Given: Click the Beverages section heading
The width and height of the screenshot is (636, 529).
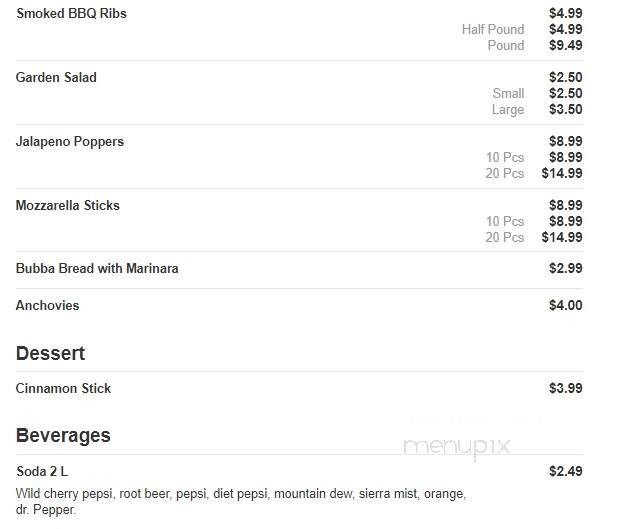Looking at the screenshot, I should point(63,435).
